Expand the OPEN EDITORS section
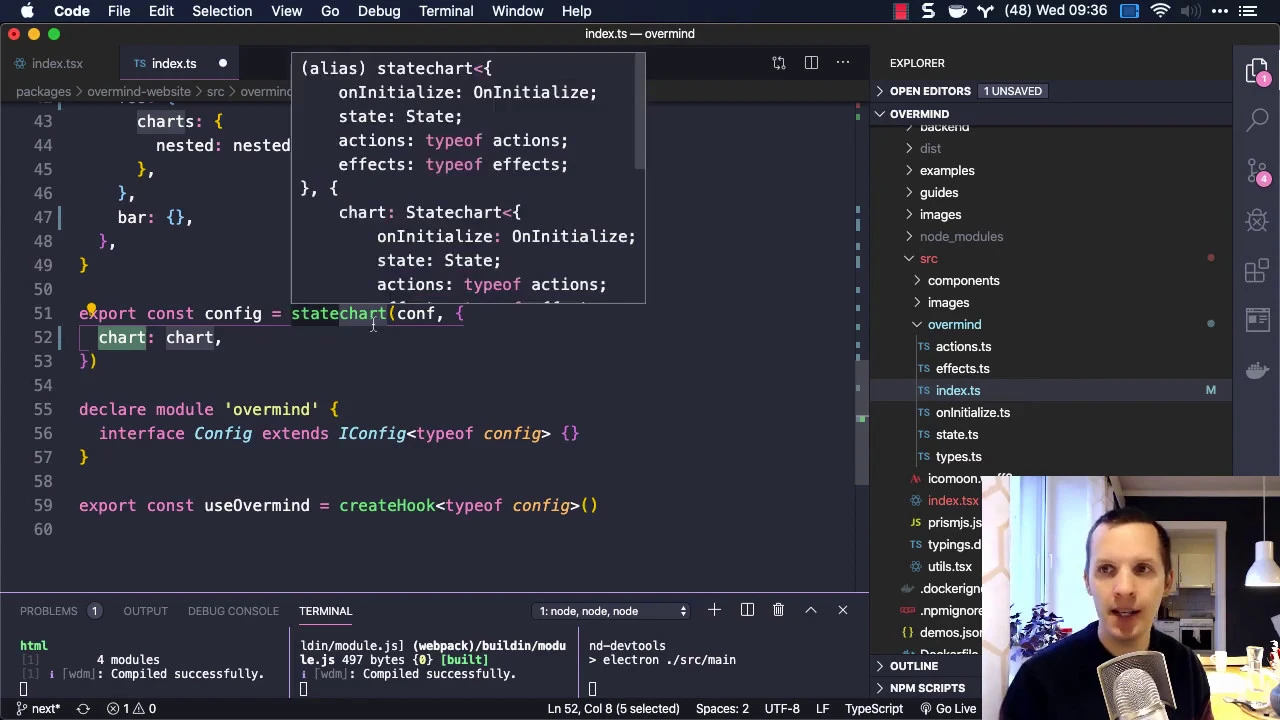Image resolution: width=1280 pixels, height=720 pixels. 930,91
